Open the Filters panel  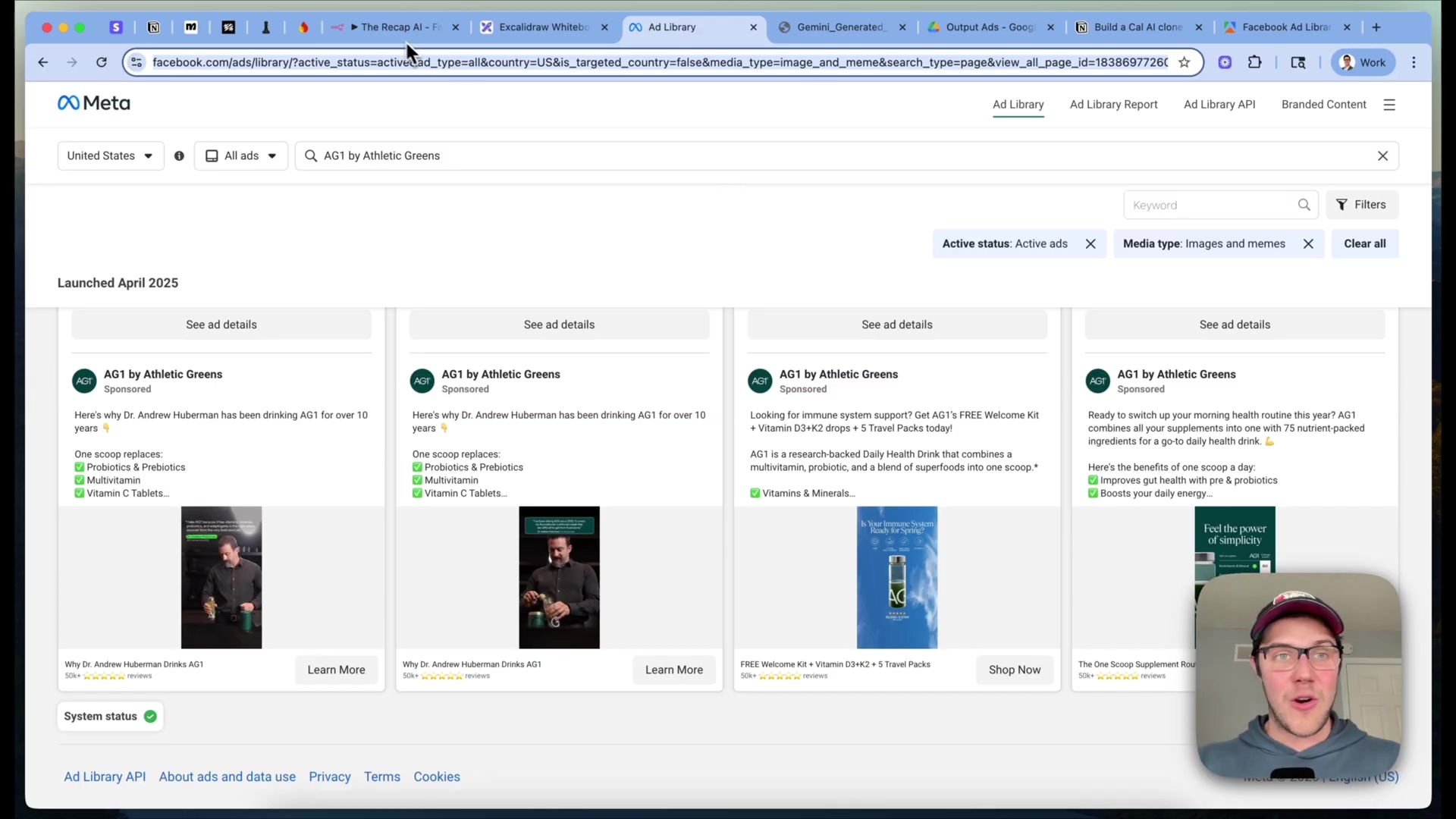click(x=1362, y=205)
